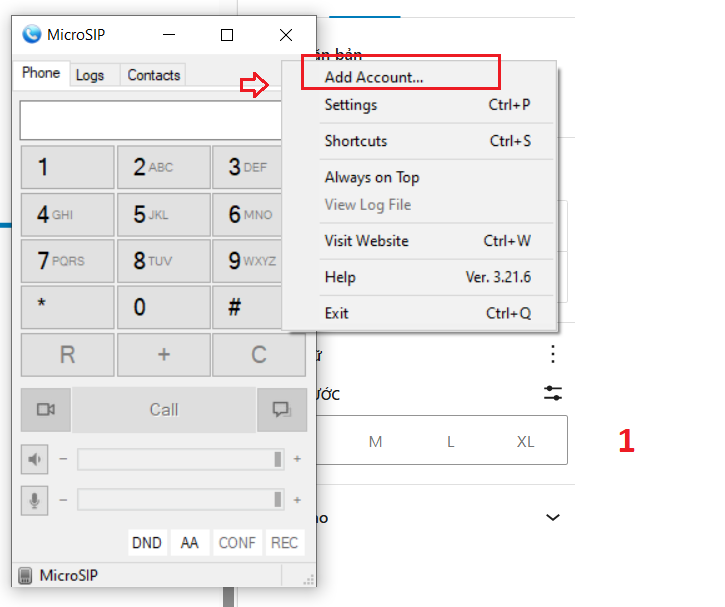Increase microphone level with plus
Viewport: 725px width, 607px height.
tap(297, 500)
